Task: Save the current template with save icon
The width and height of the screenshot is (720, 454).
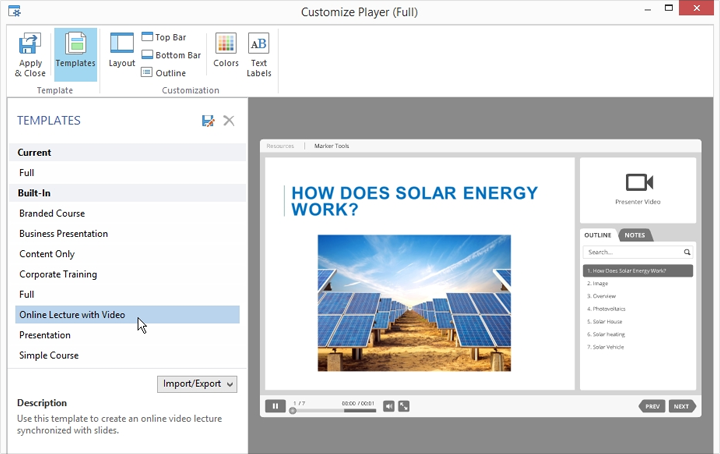Action: pyautogui.click(x=208, y=121)
